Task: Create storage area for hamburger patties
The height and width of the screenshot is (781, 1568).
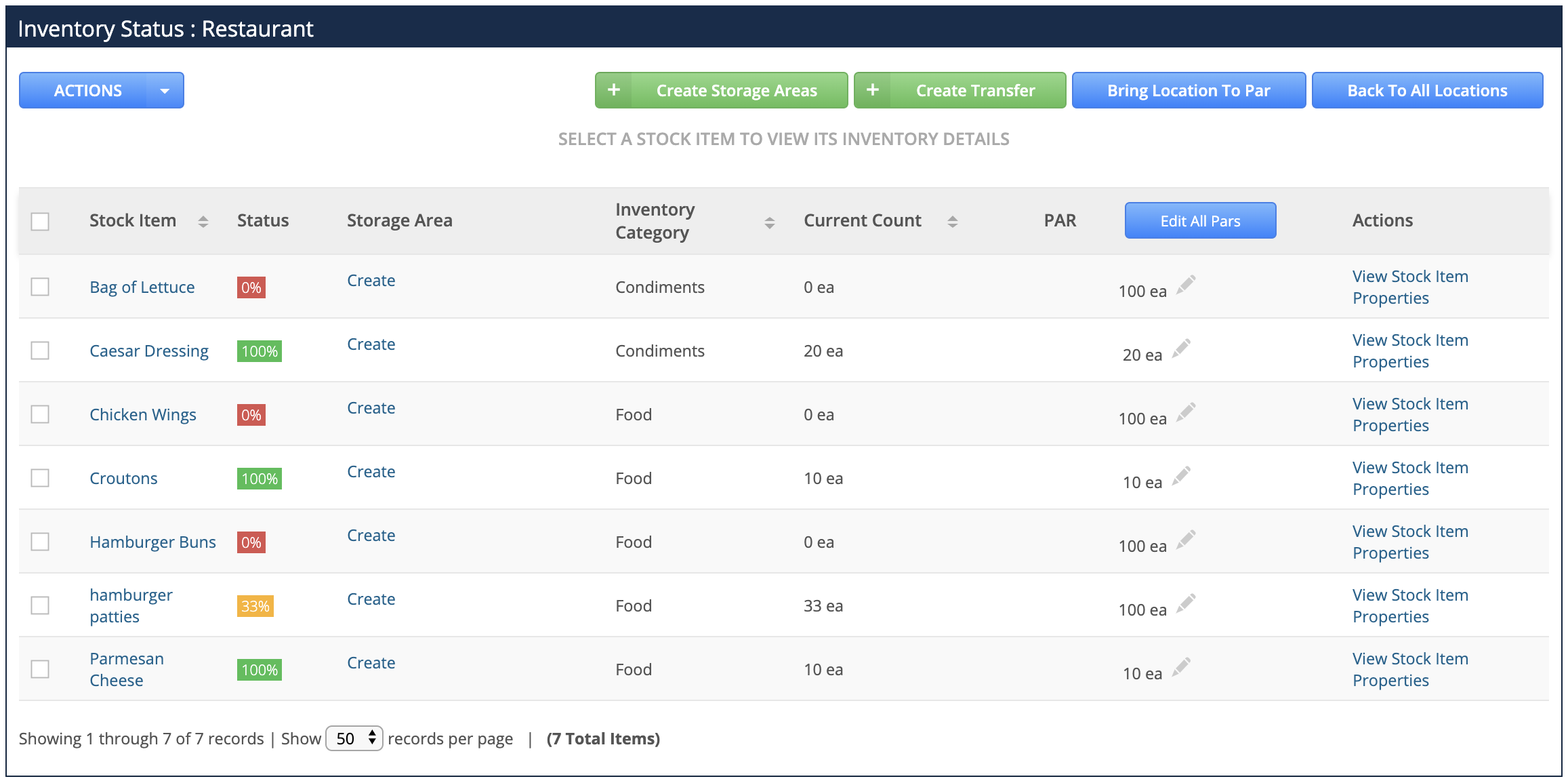Action: coord(371,599)
